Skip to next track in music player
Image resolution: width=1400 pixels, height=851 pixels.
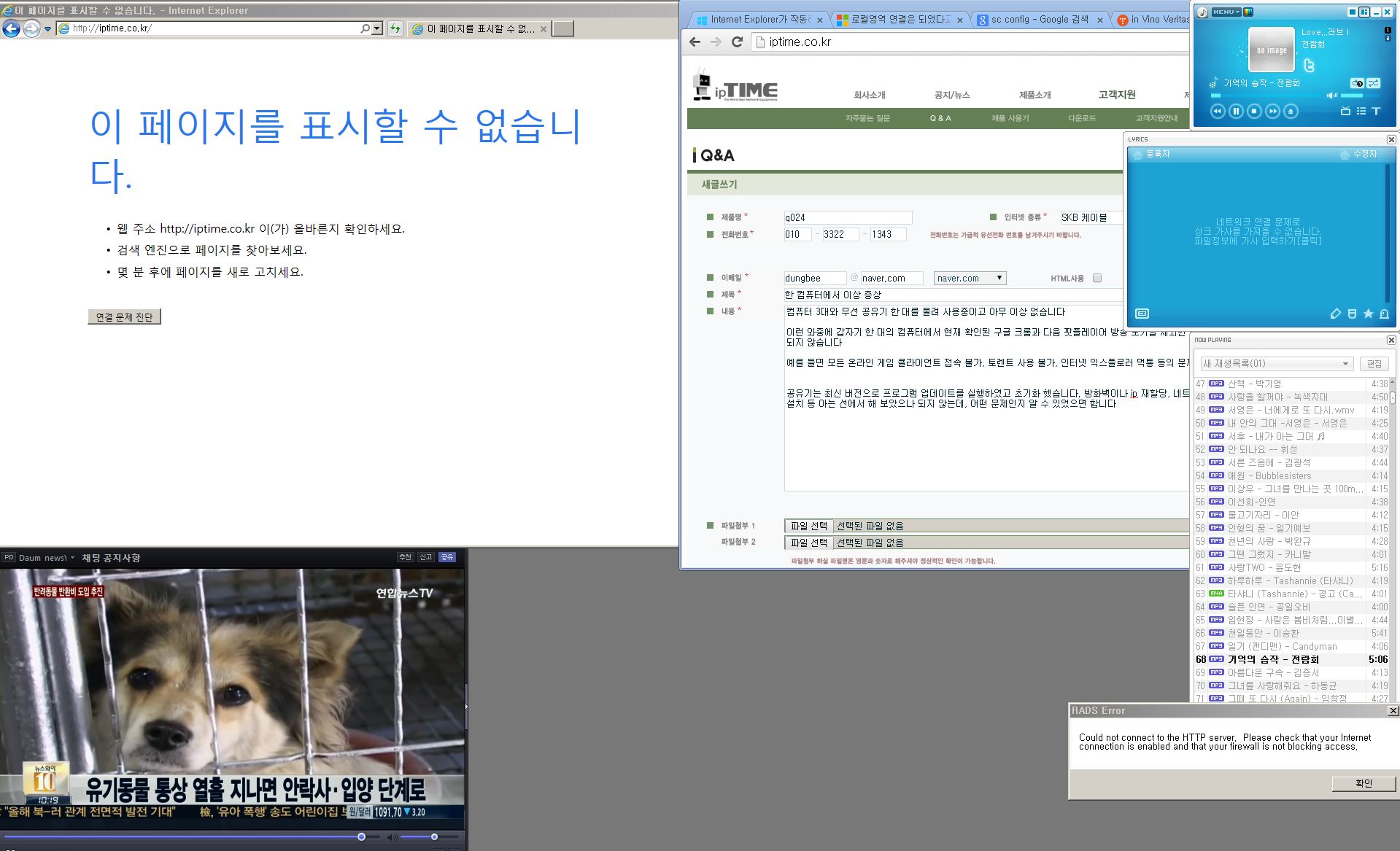coord(1272,111)
